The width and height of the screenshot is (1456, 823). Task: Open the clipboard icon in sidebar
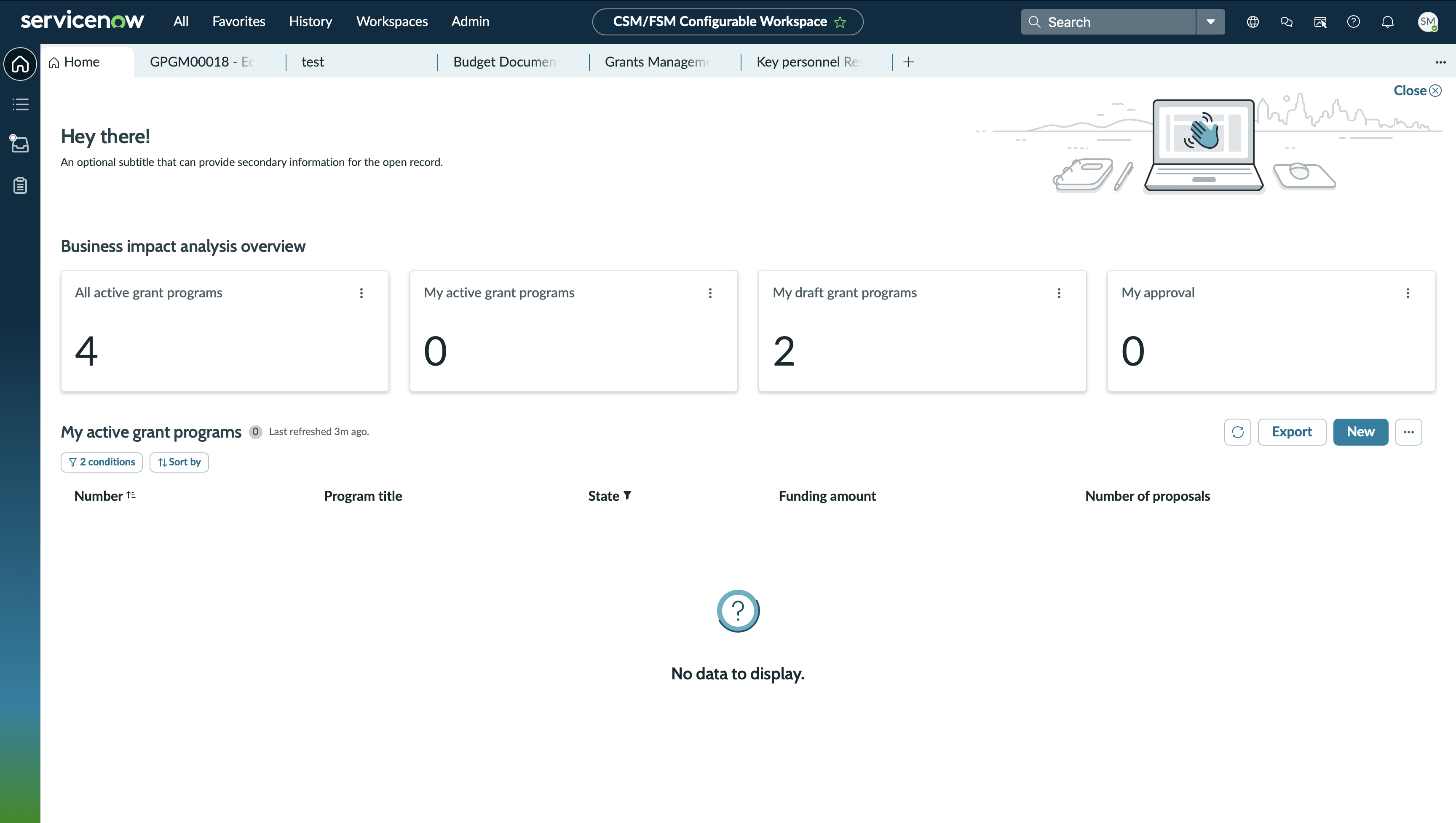20,185
